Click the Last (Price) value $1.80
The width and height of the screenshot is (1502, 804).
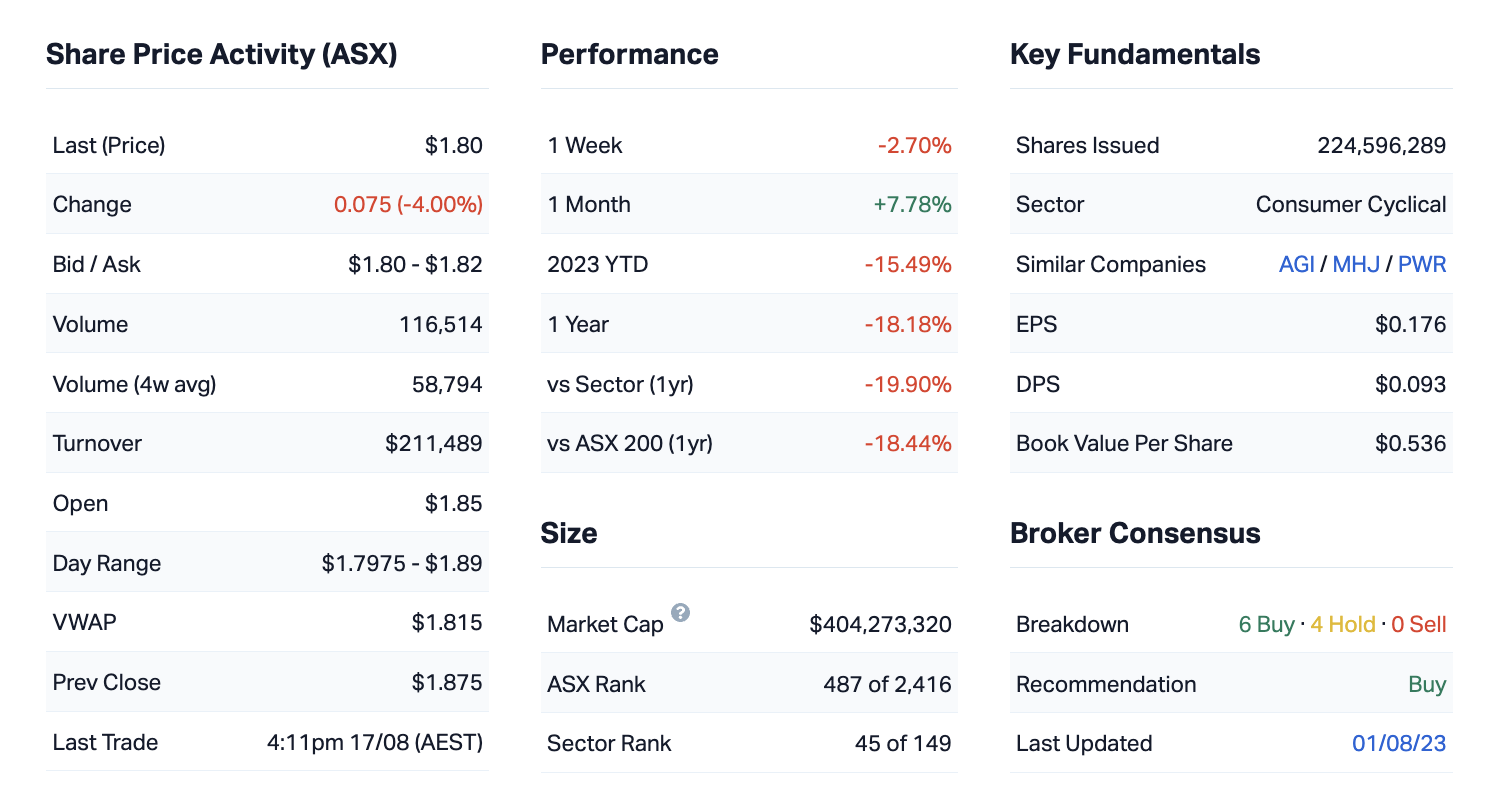tap(453, 145)
